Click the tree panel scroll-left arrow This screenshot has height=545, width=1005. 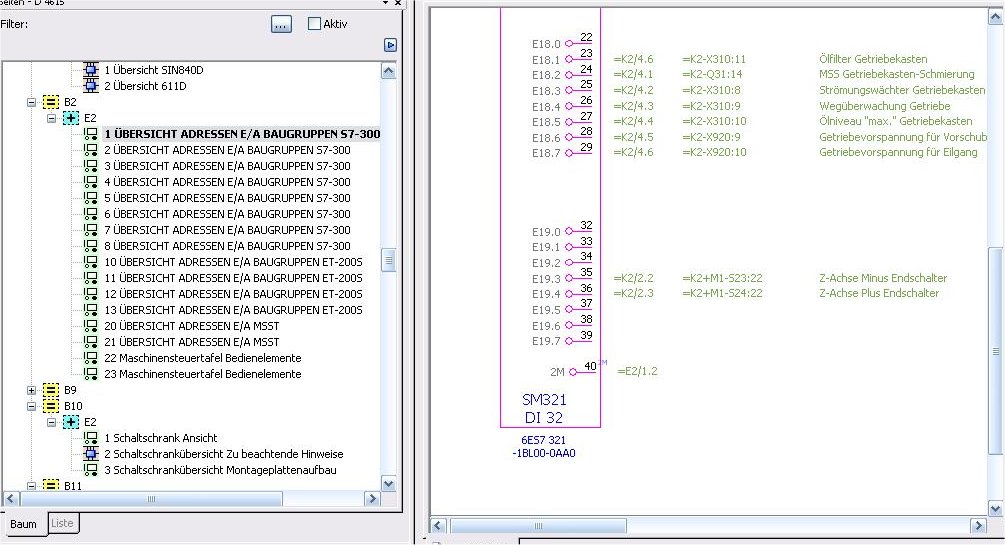click(x=10, y=498)
